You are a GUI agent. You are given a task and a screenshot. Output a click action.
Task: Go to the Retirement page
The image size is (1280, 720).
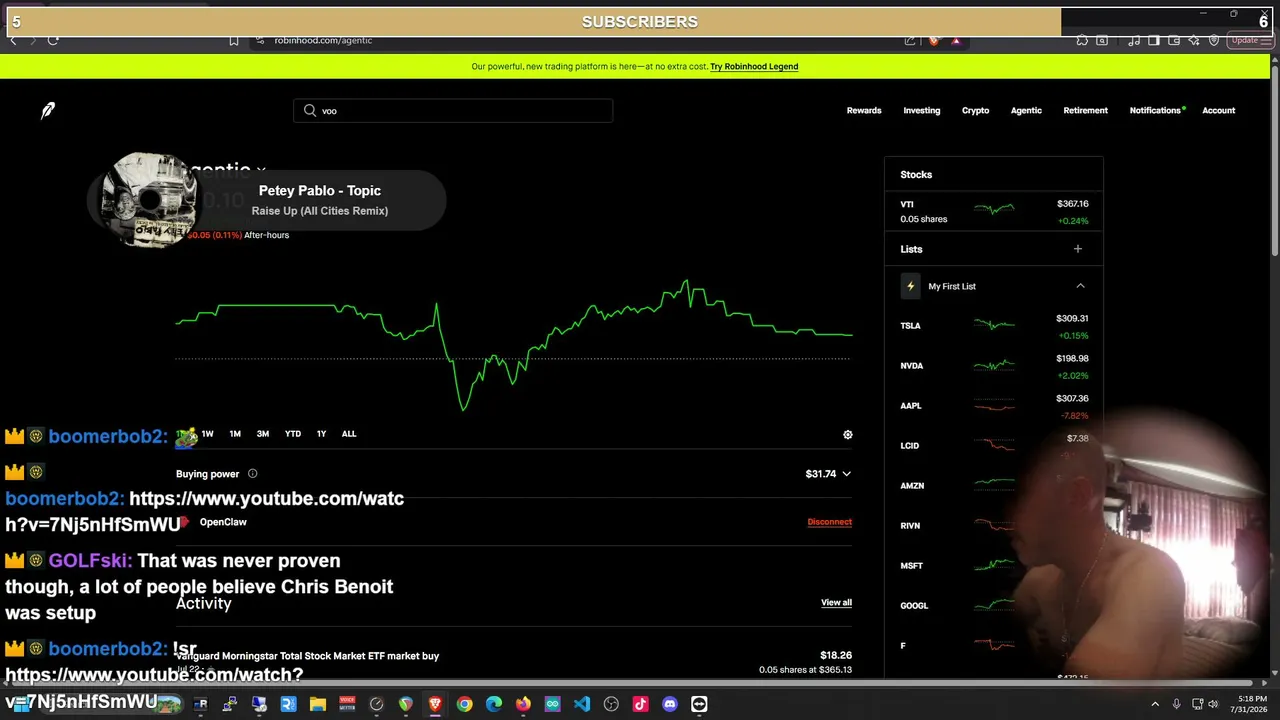point(1086,111)
